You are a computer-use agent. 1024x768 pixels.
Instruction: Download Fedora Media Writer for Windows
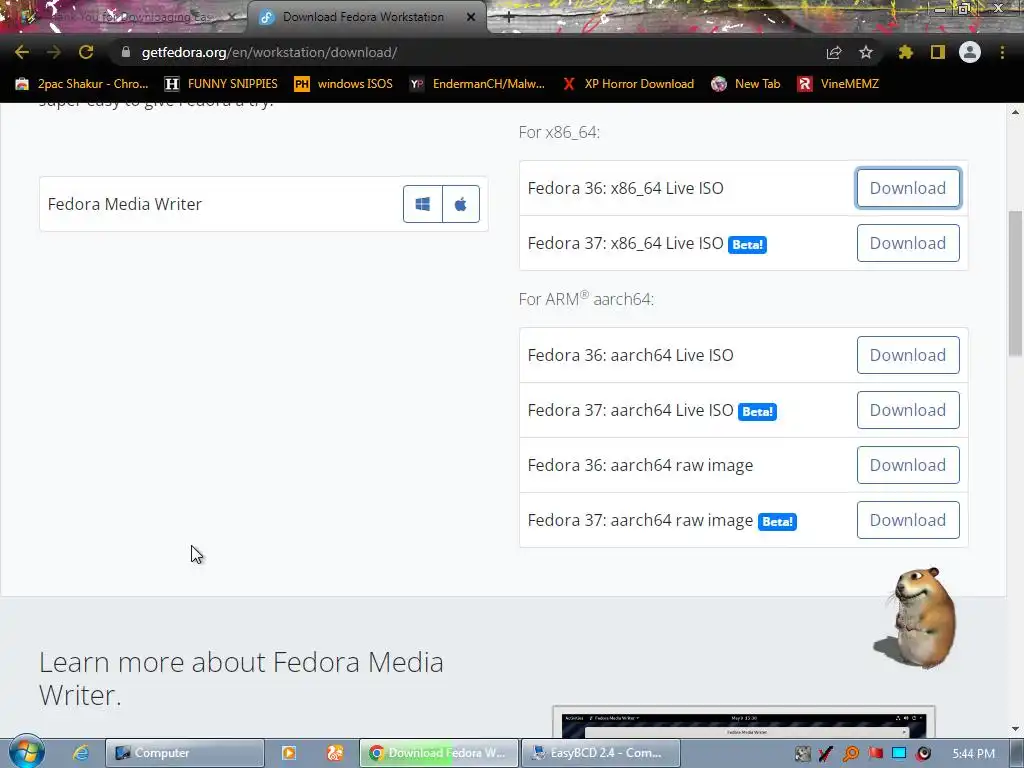[x=423, y=204]
